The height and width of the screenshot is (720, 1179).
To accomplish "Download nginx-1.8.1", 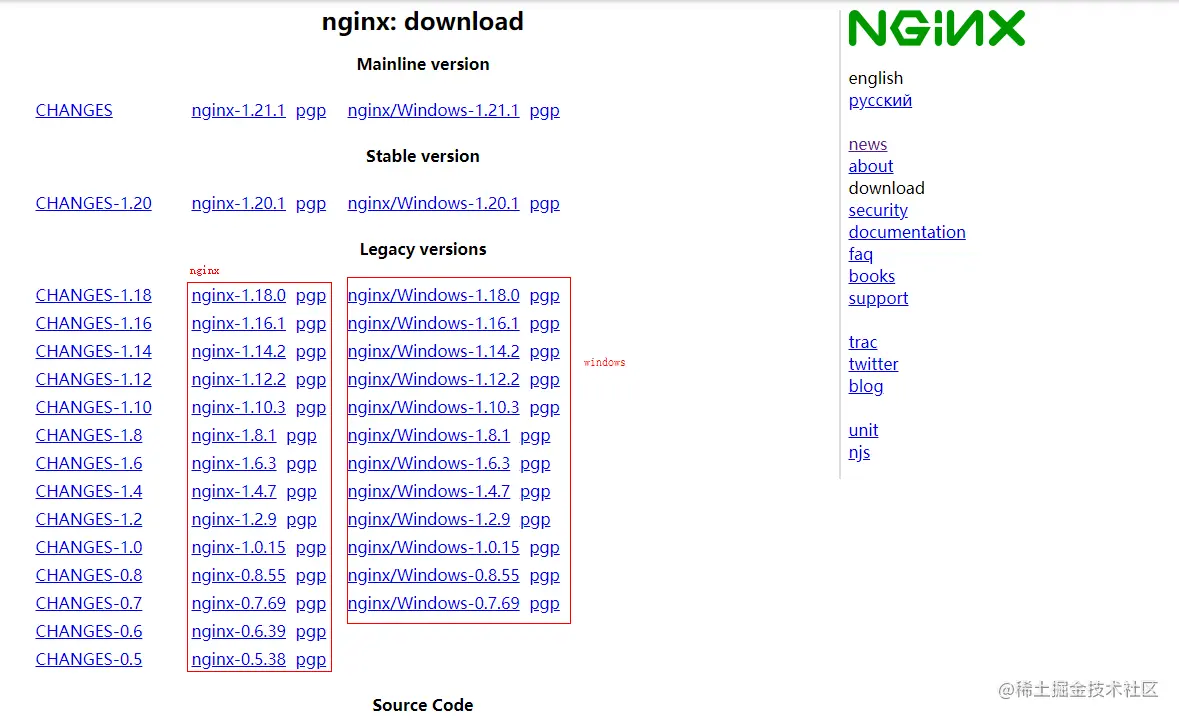I will coord(234,435).
